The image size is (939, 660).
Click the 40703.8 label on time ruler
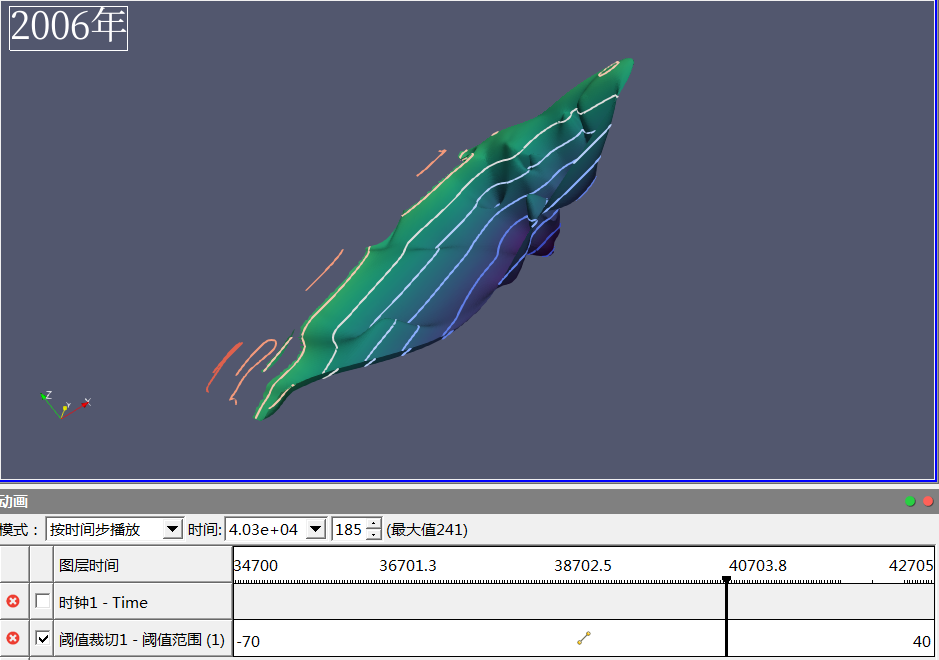758,565
